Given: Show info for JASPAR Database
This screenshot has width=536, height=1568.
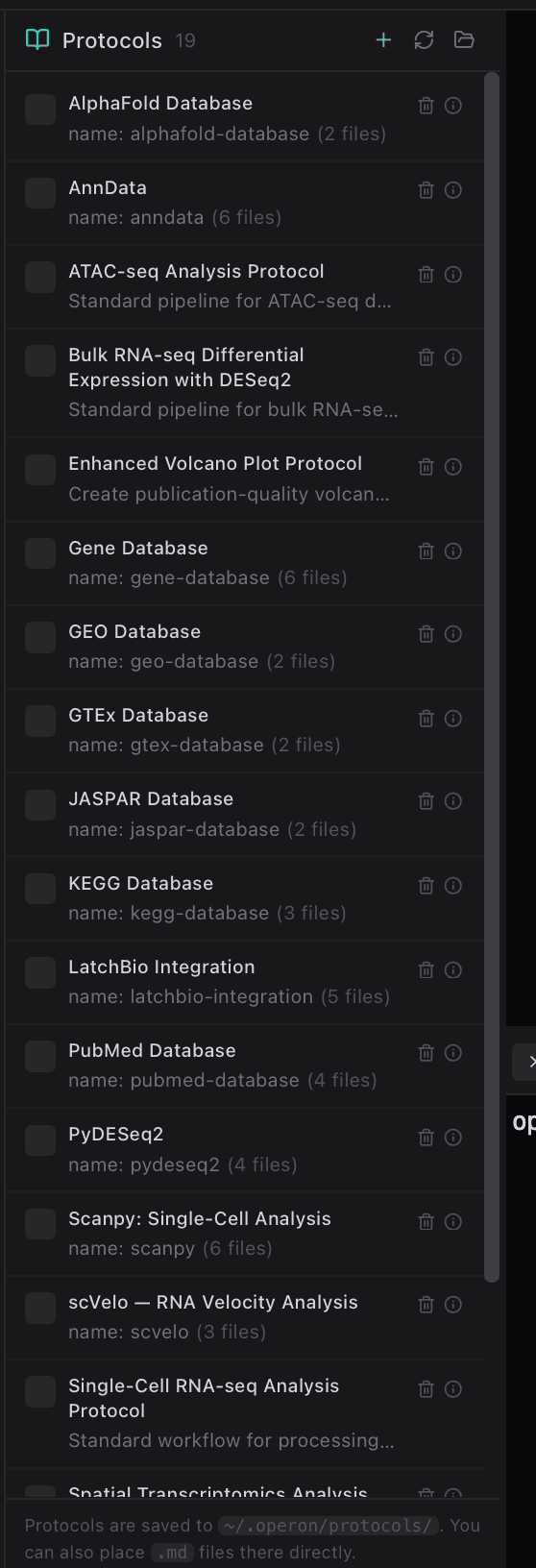Looking at the screenshot, I should pos(453,801).
